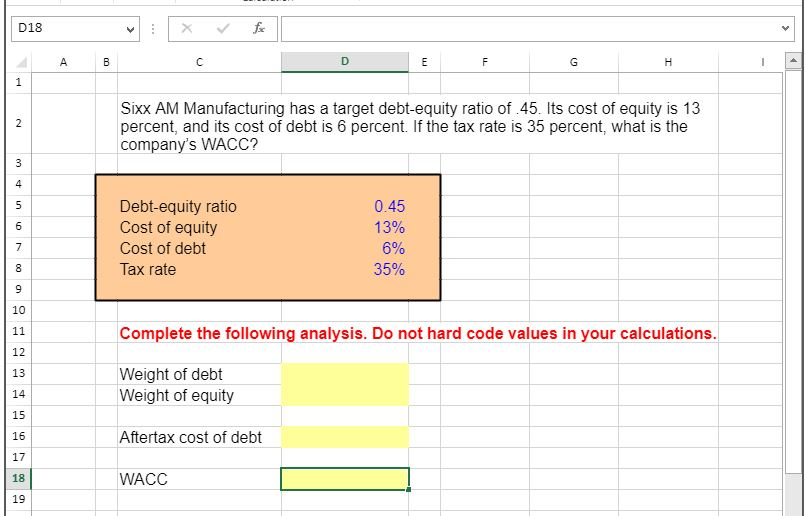This screenshot has height=516, width=805.
Task: Click the Select All corner triangle
Action: pyautogui.click(x=21, y=63)
